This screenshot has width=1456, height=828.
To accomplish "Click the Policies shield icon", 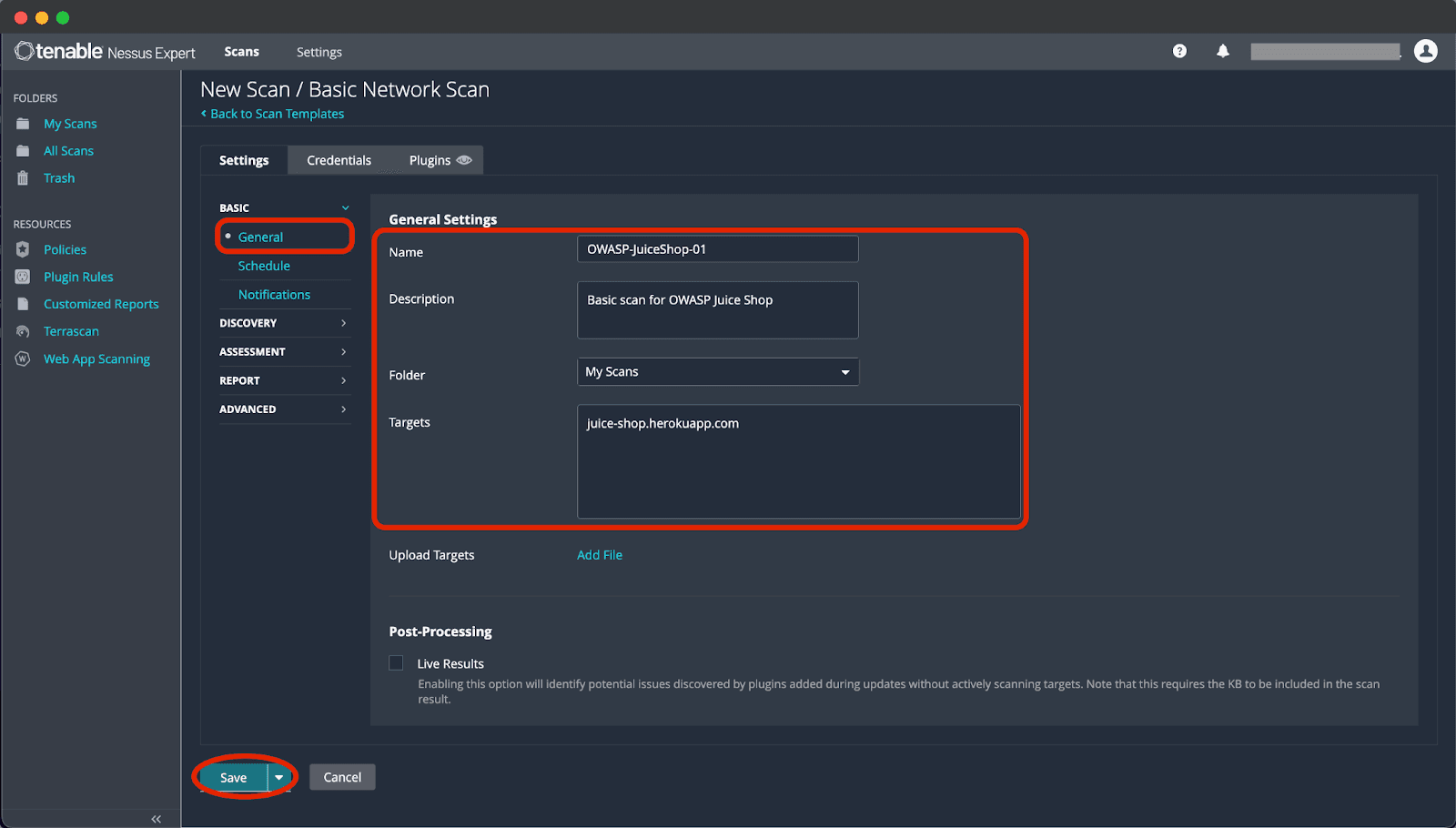I will point(23,249).
